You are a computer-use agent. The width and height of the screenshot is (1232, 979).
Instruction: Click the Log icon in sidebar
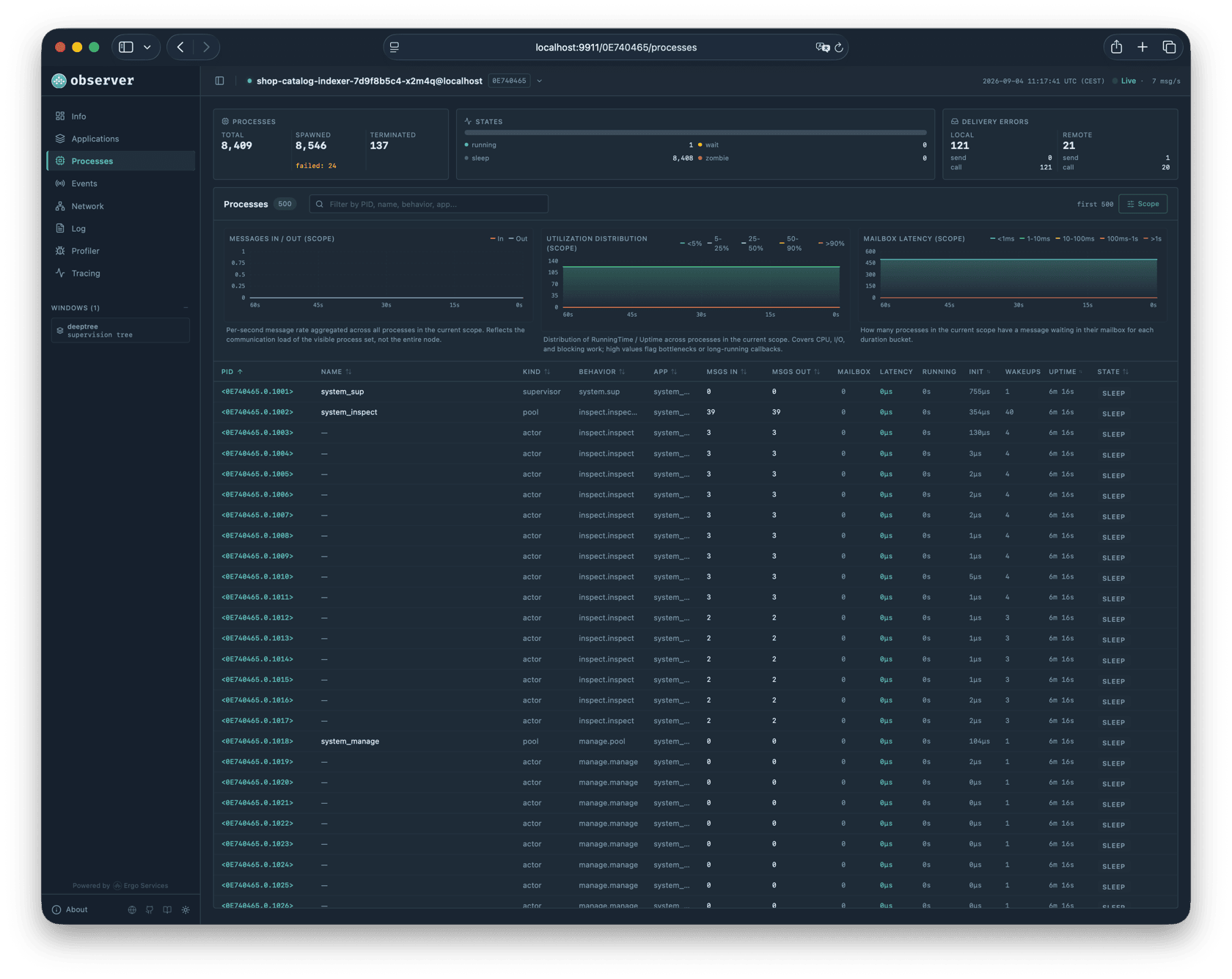(60, 228)
